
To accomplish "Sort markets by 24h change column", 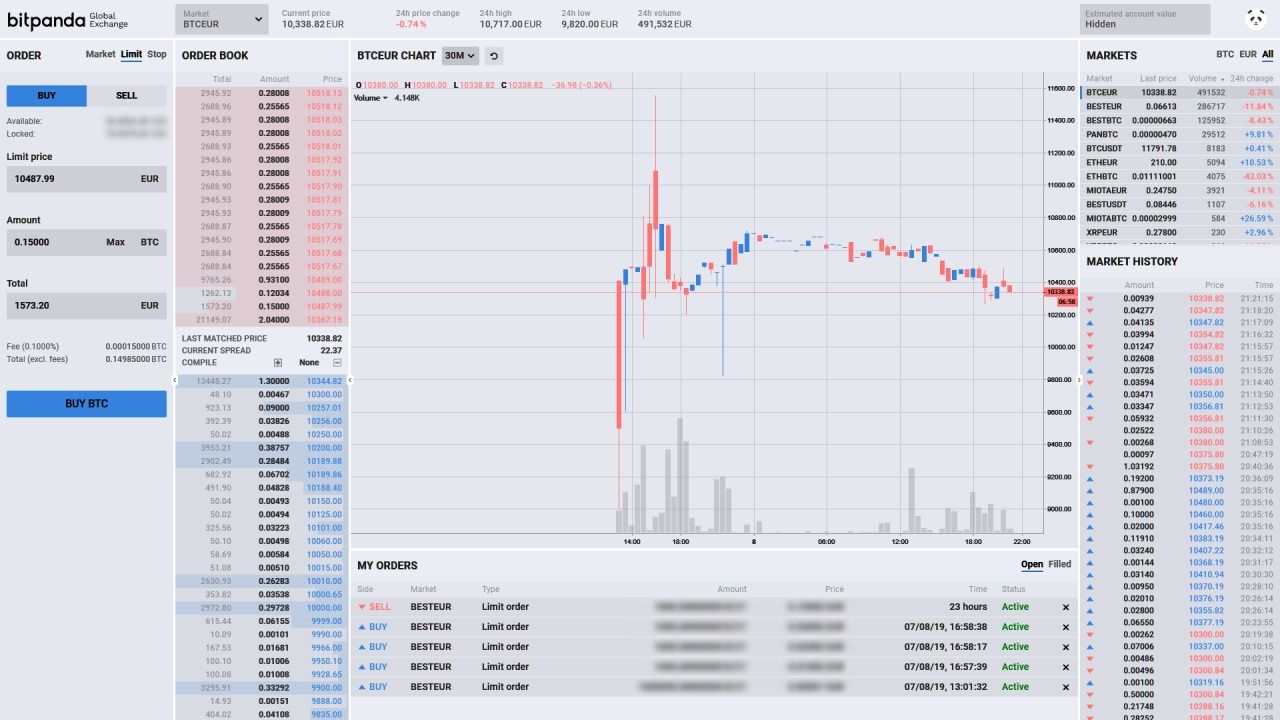I will coord(1251,79).
